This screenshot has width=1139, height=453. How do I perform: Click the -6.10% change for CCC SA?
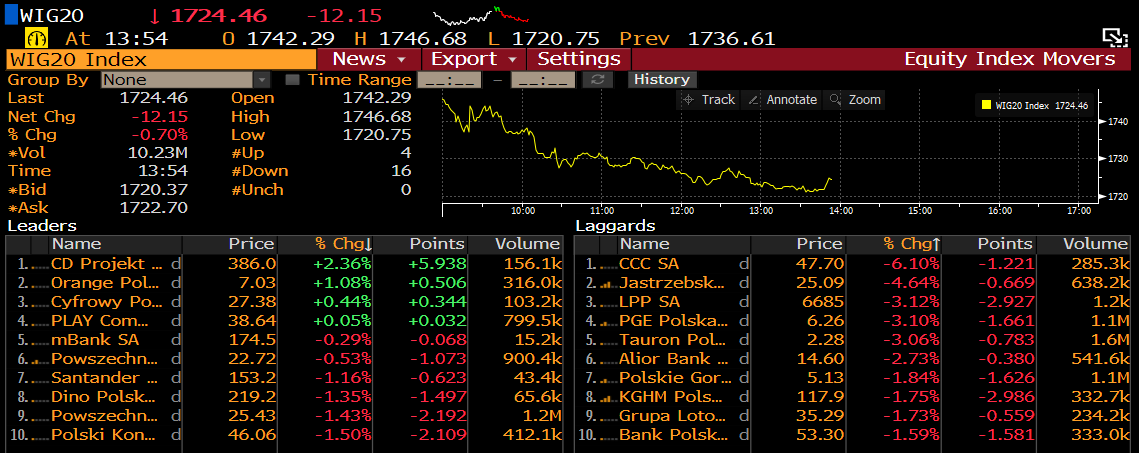coord(911,264)
